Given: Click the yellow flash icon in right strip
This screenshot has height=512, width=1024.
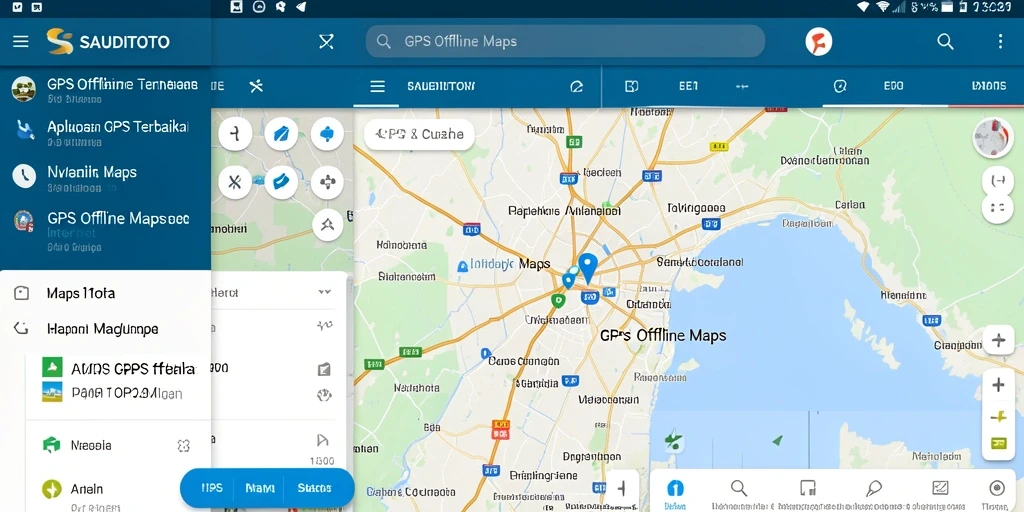Looking at the screenshot, I should click(998, 416).
